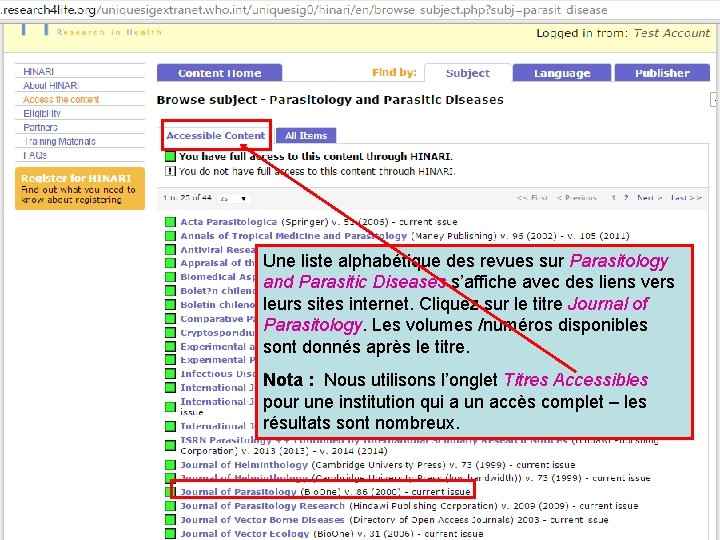Open Journal of Vector Borne Diseases link

262,519
